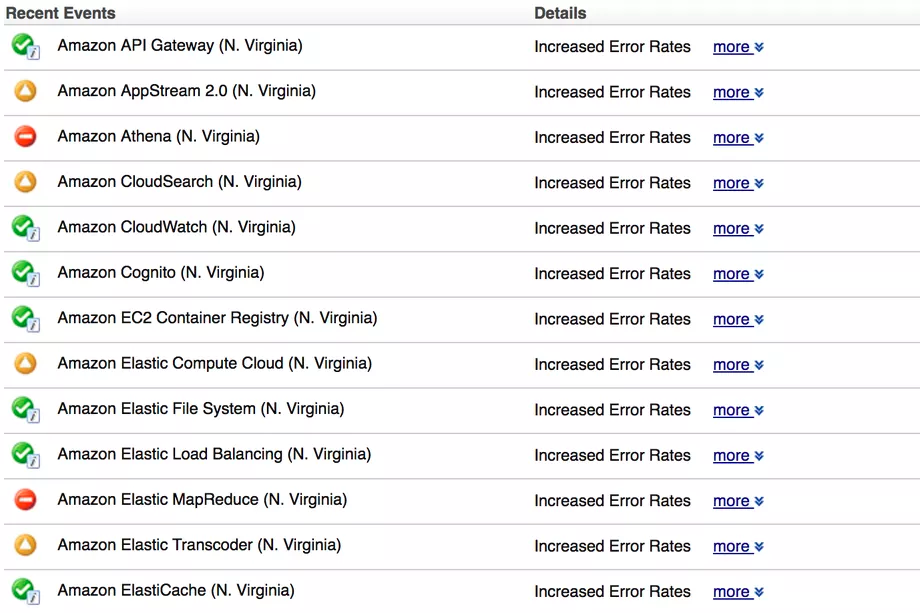This screenshot has height=613, width=920.
Task: Select the Recent Events column header
Action: pos(61,13)
